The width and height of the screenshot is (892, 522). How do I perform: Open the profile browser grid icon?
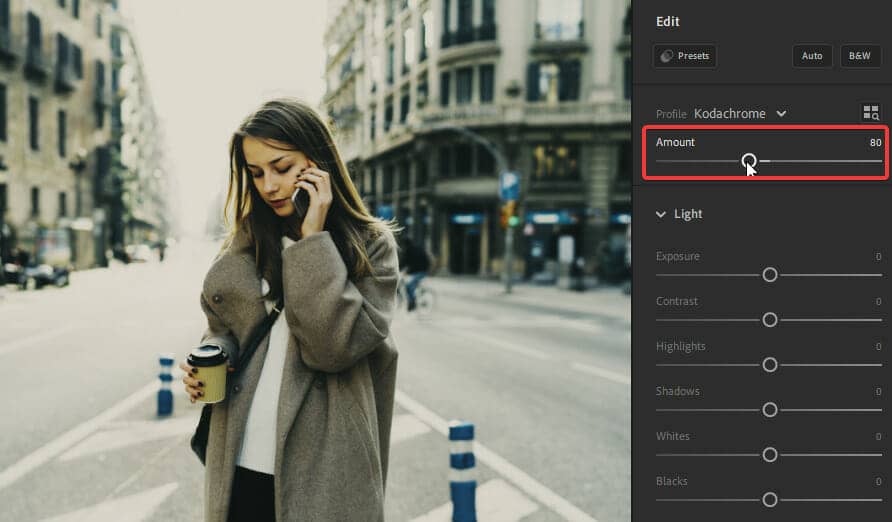click(870, 113)
